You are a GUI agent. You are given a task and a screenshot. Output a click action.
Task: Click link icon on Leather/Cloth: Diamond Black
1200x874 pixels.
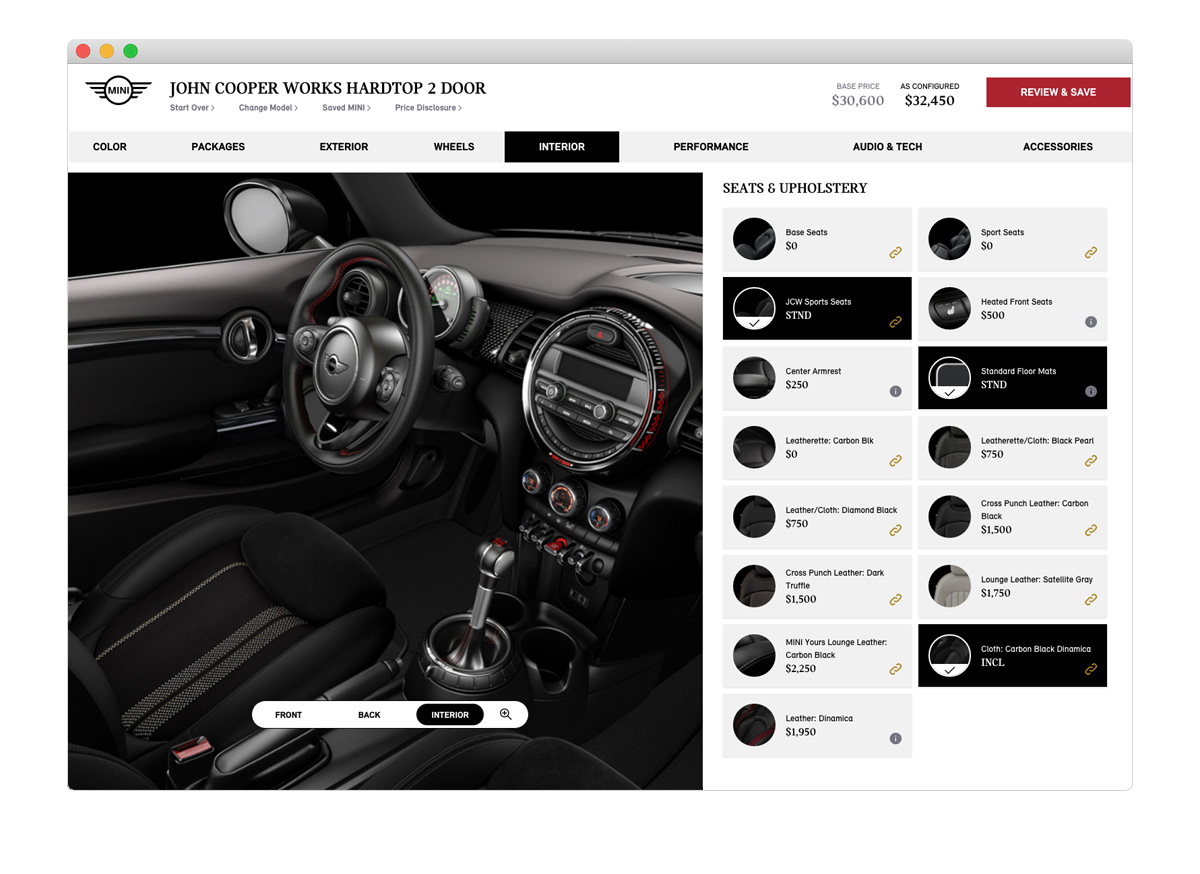coord(895,530)
